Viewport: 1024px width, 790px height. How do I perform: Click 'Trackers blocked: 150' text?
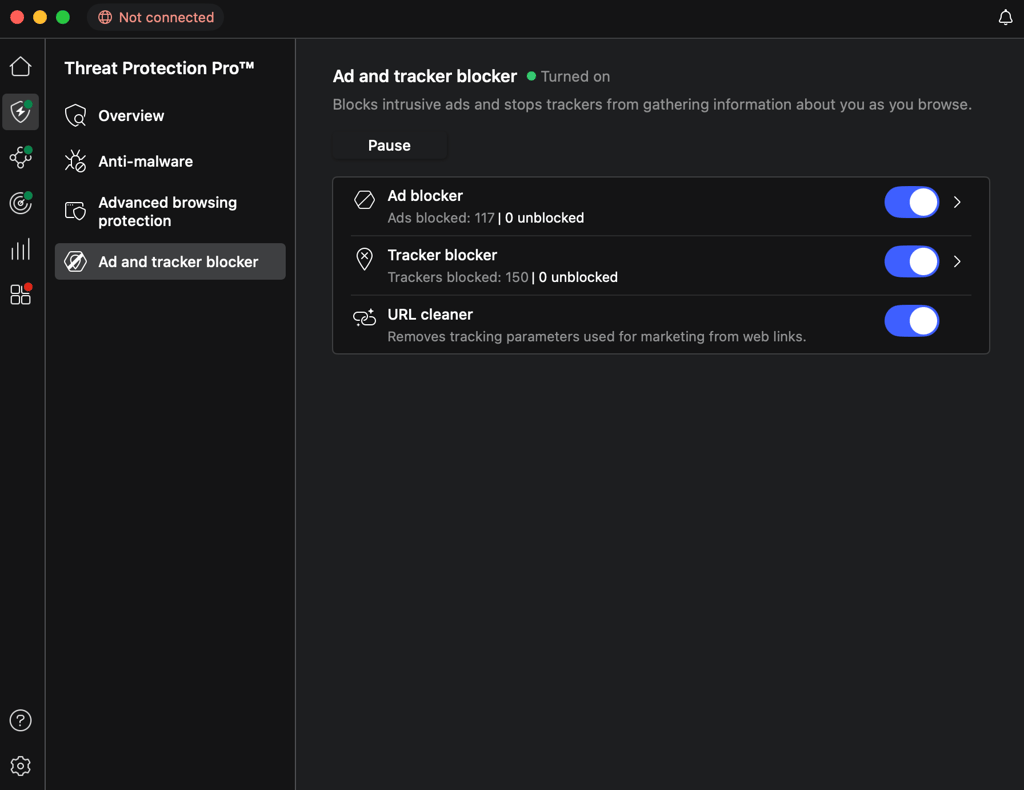458,277
